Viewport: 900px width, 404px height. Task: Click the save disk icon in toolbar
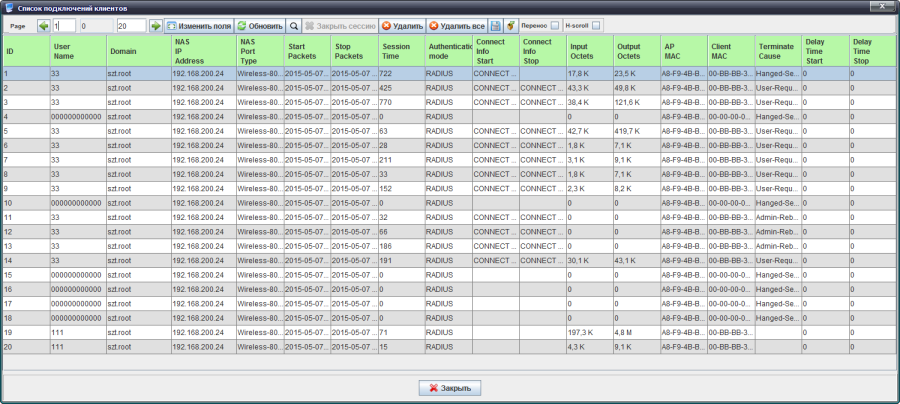495,25
